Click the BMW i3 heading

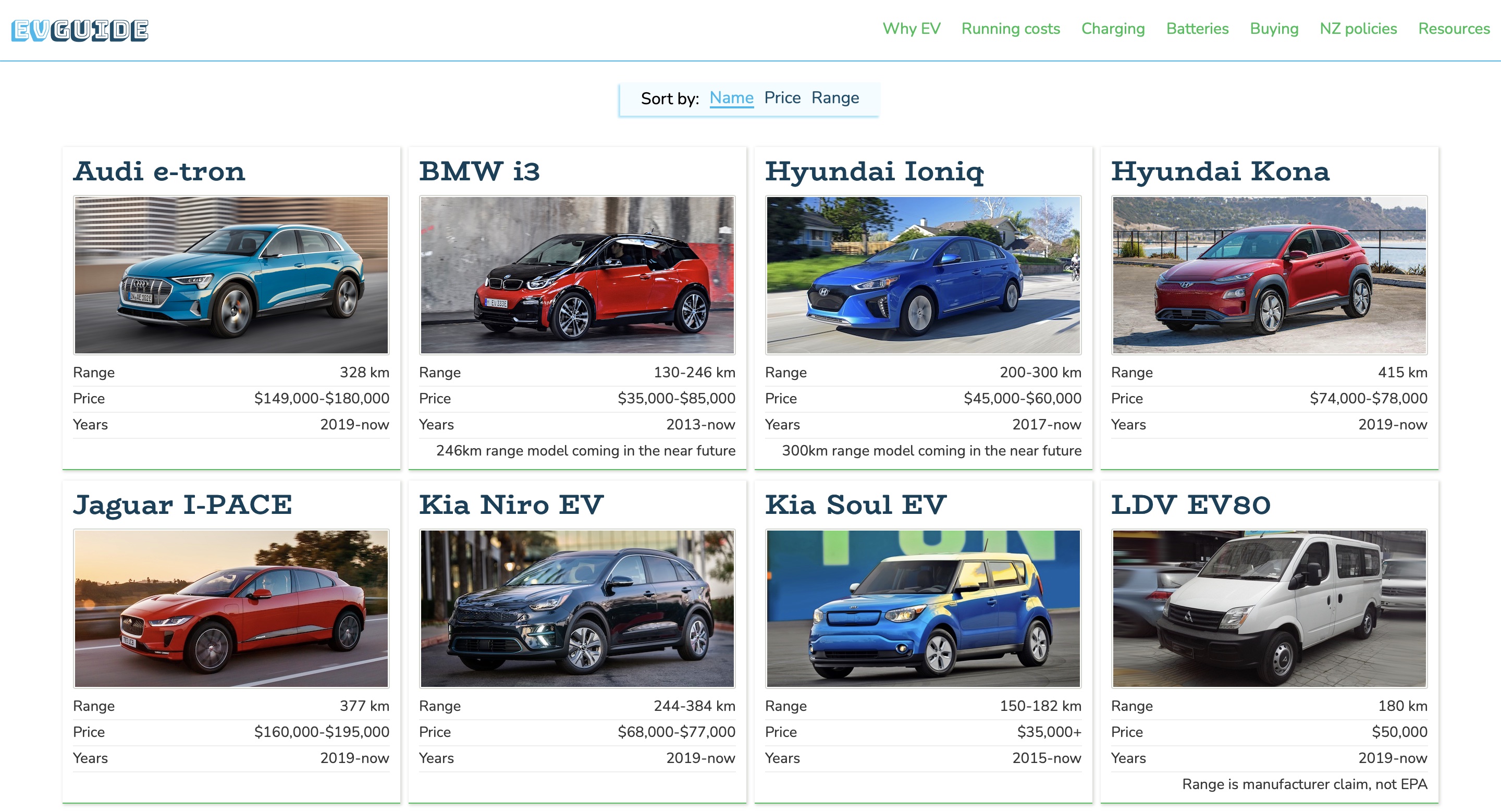pos(479,171)
